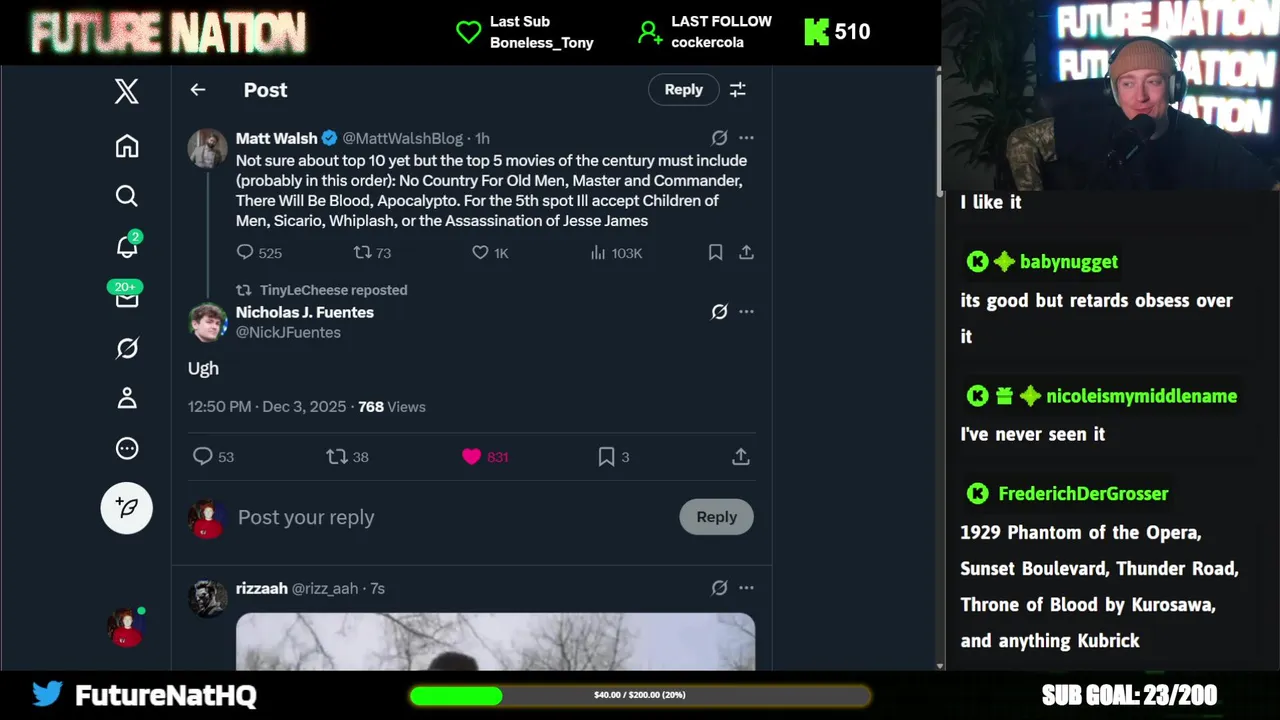Open more options on Fuentes post

[746, 312]
